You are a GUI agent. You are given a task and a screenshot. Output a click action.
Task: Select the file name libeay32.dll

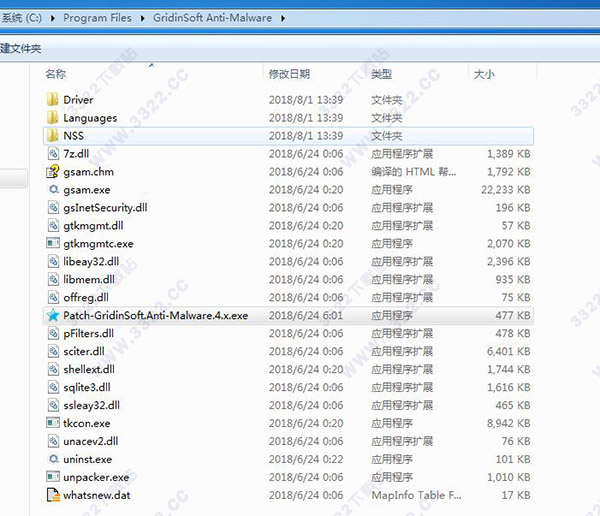pos(91,262)
